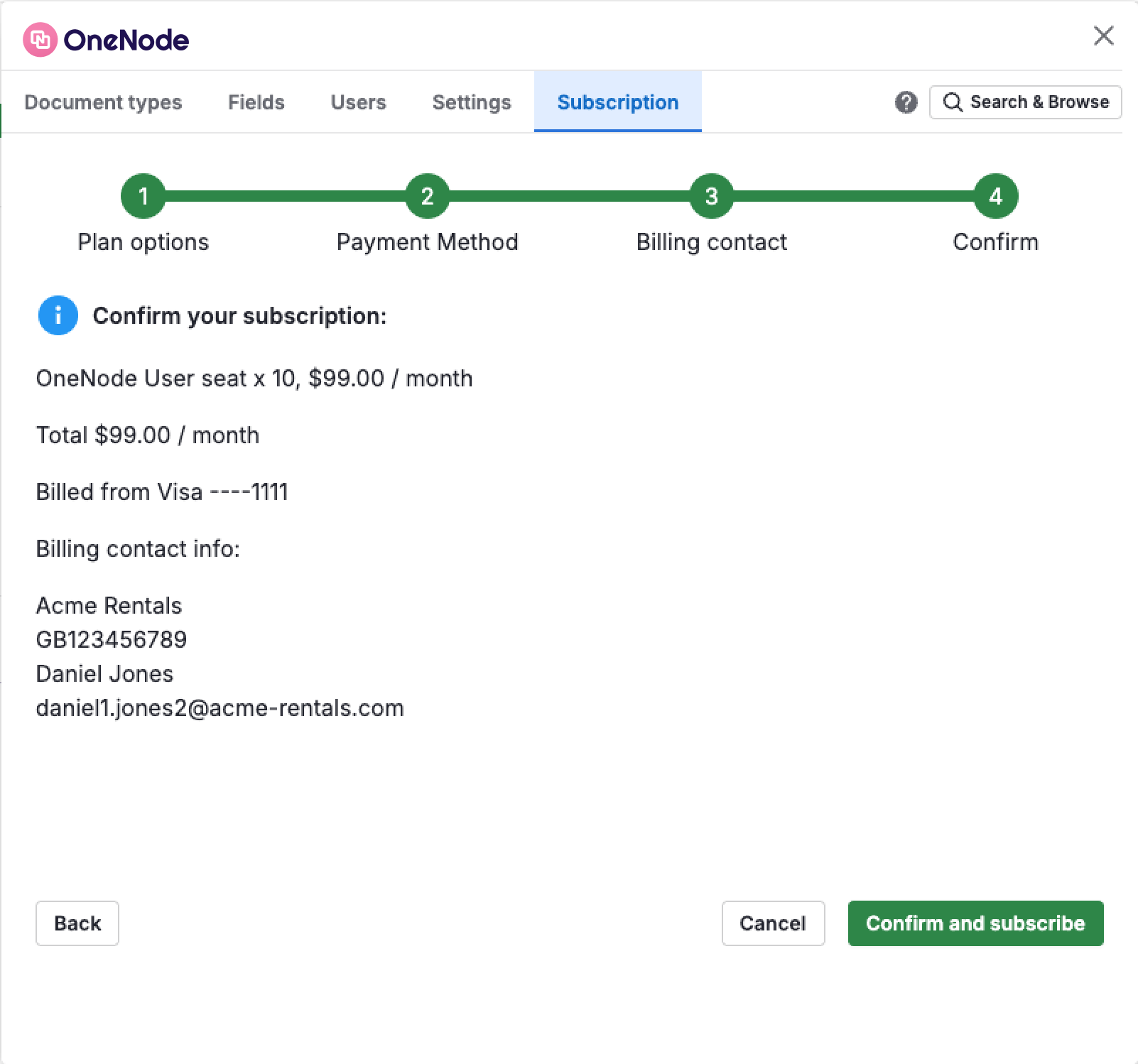This screenshot has height=1064, width=1138.
Task: Click the Payment Method step label
Action: coord(427,242)
